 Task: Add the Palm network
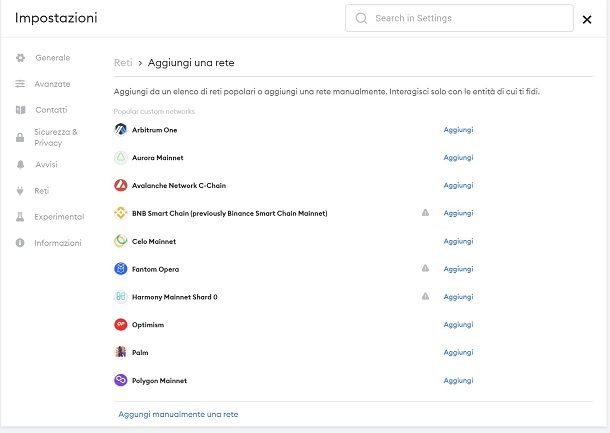coord(458,352)
